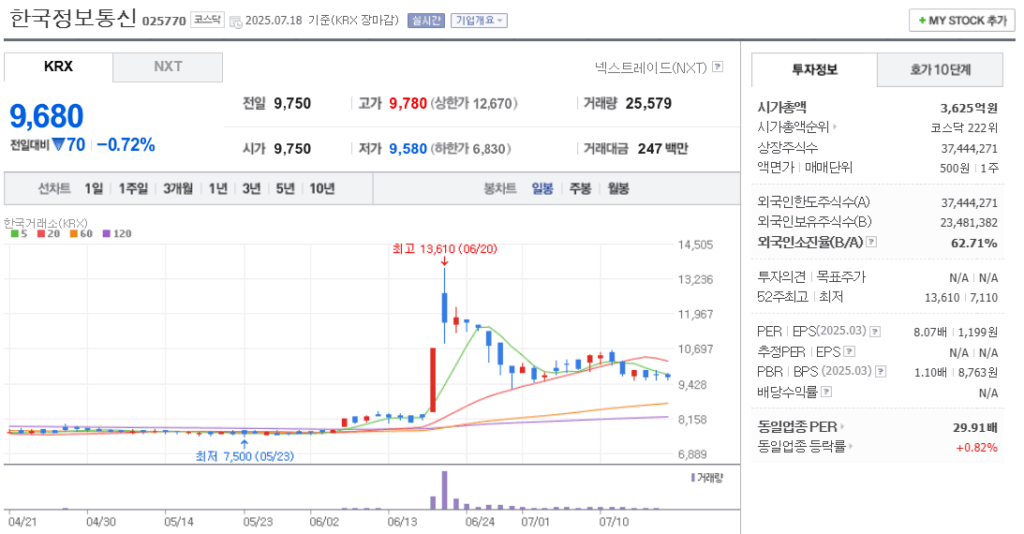Viewport: 1024px width, 534px height.
Task: Click the 거래량 volume legend marker
Action: (x=693, y=478)
